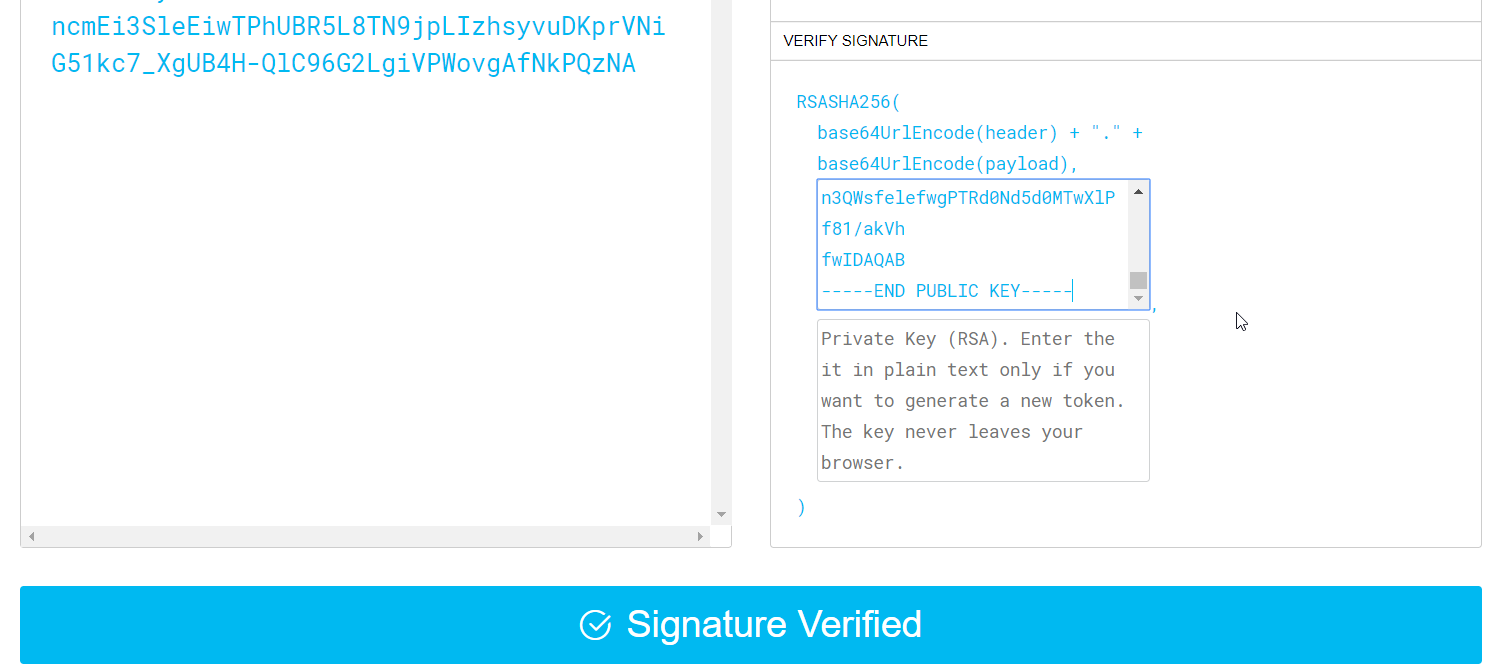Image resolution: width=1493 pixels, height=672 pixels.
Task: Click the Signature Verified checkmark icon
Action: (595, 625)
